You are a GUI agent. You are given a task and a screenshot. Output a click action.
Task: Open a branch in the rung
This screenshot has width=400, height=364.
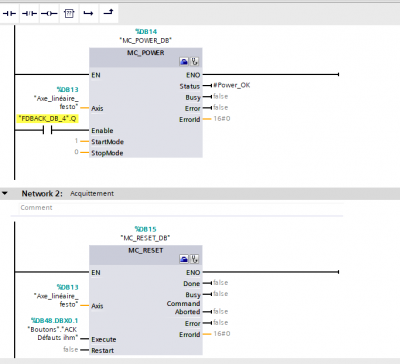tap(88, 13)
